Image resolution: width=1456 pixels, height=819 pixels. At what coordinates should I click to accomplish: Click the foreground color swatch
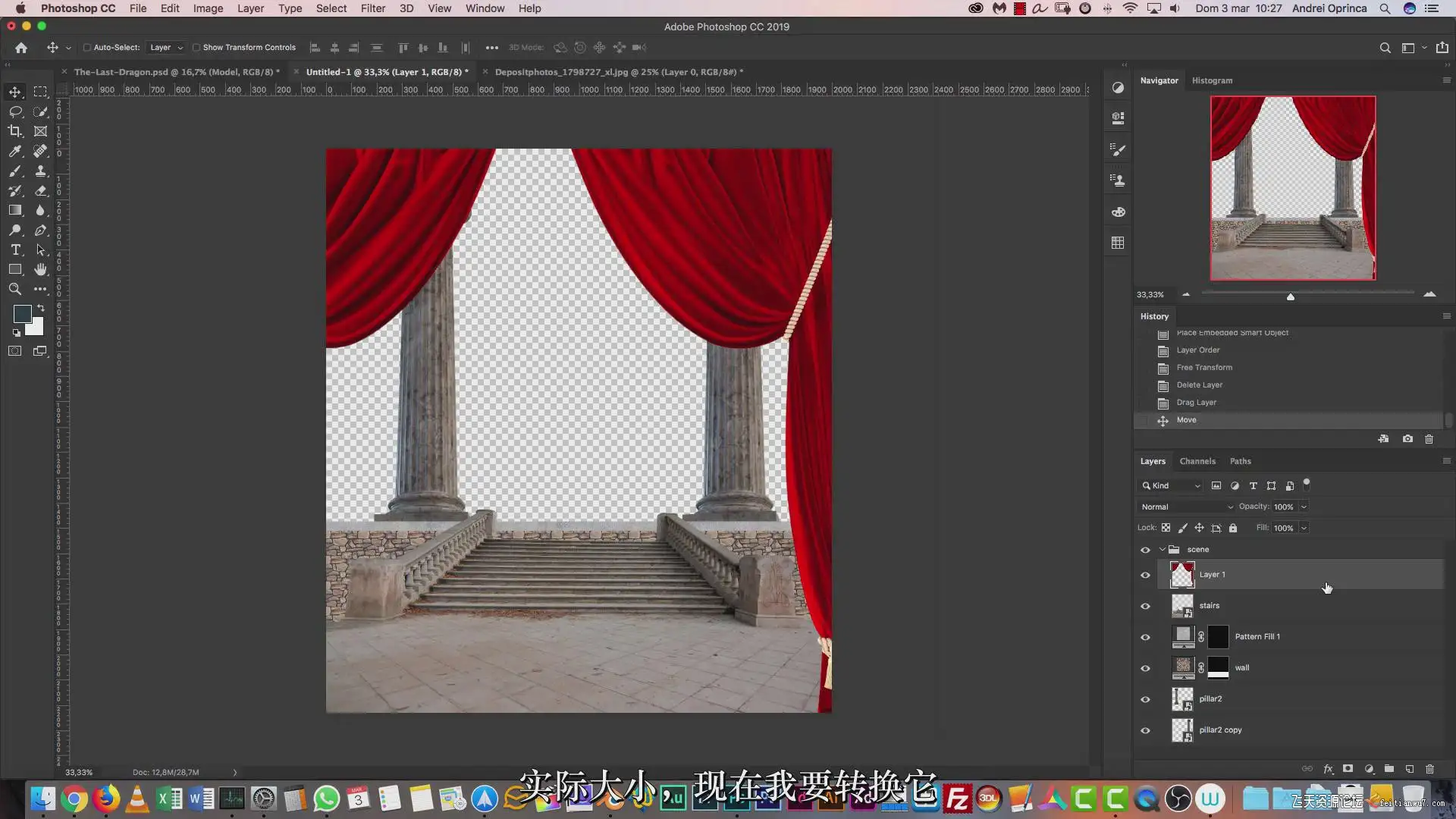coord(22,313)
